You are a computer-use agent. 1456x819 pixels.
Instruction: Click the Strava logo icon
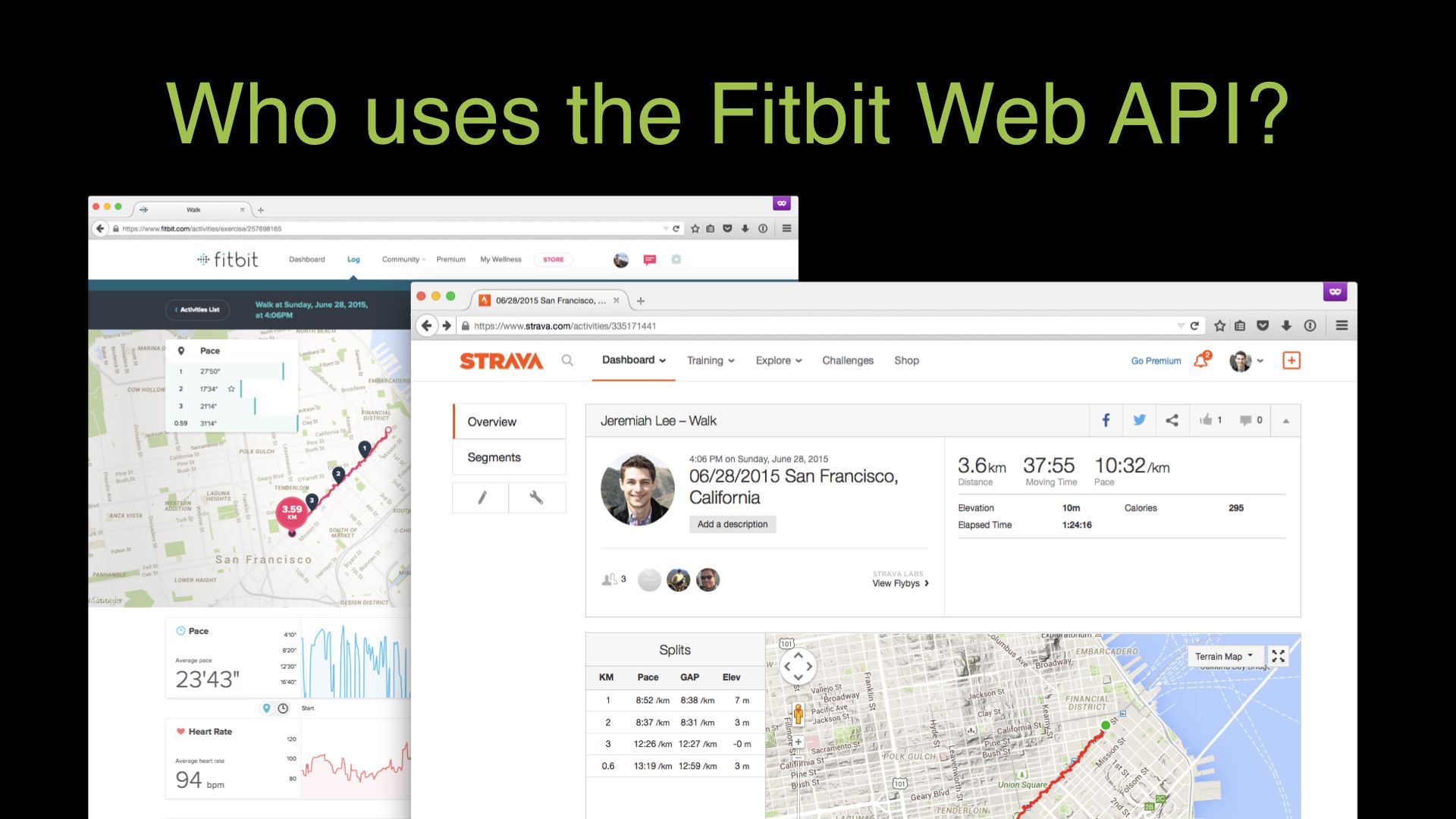500,360
